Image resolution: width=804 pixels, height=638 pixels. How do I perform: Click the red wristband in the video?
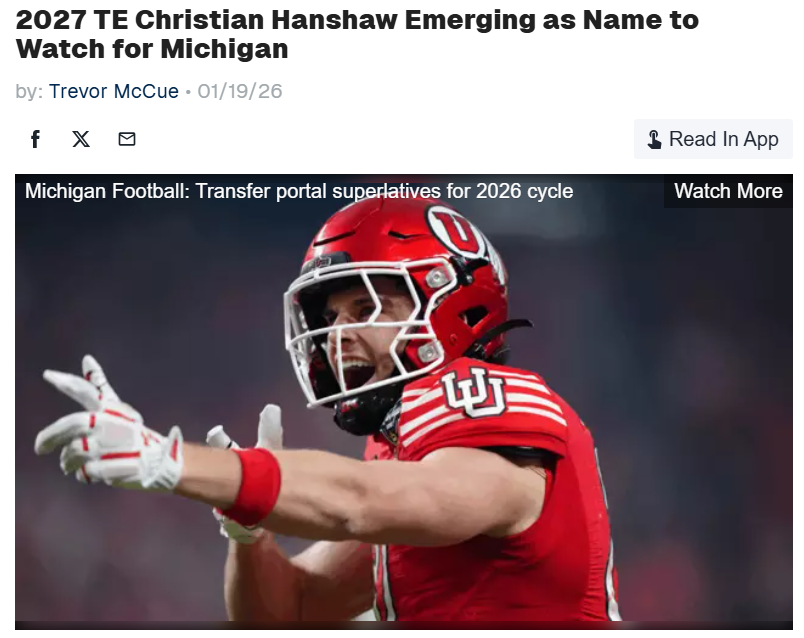click(x=254, y=486)
